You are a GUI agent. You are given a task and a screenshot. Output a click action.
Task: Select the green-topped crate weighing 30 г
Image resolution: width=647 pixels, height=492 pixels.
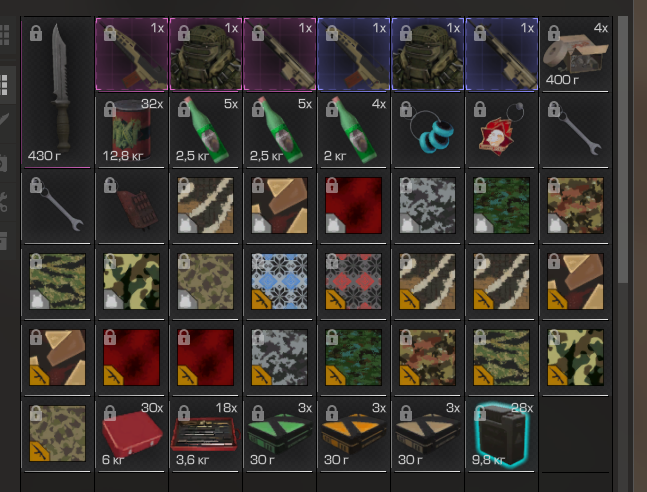279,434
